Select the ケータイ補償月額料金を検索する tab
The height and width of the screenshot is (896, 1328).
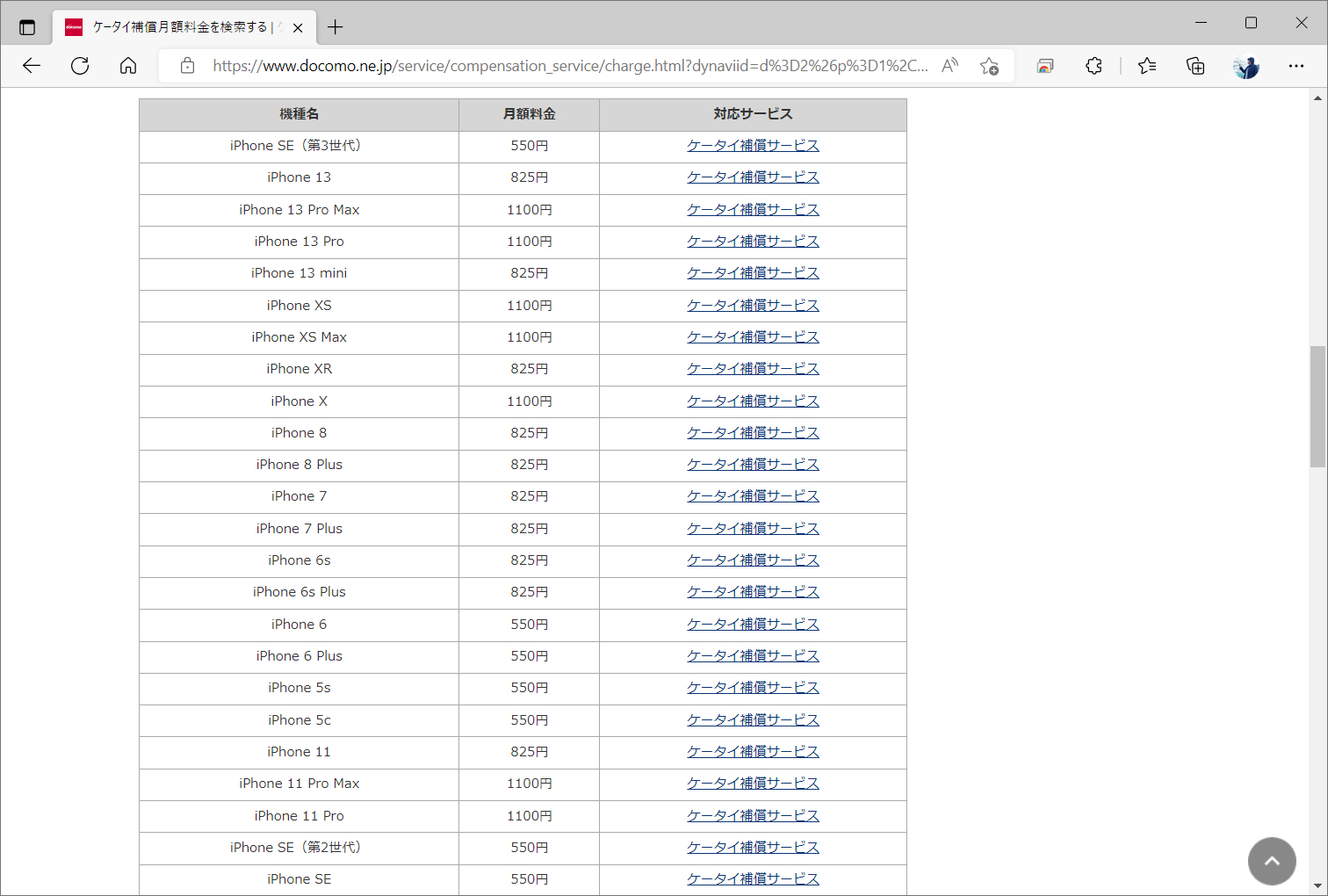(x=183, y=27)
